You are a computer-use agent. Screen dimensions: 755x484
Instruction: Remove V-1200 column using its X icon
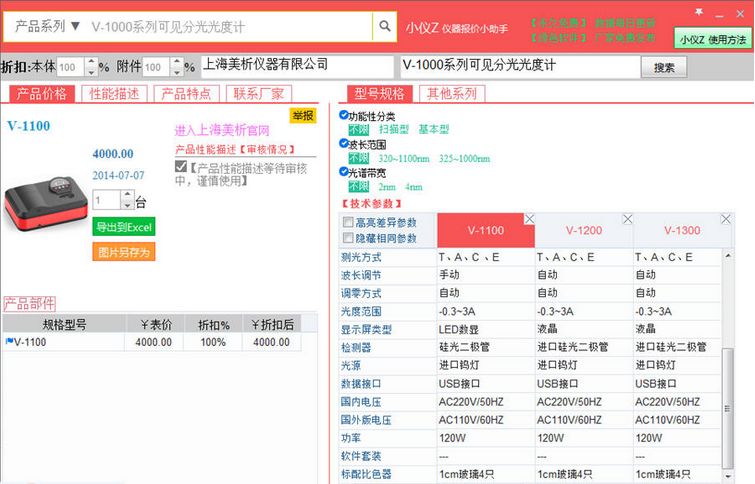point(627,219)
